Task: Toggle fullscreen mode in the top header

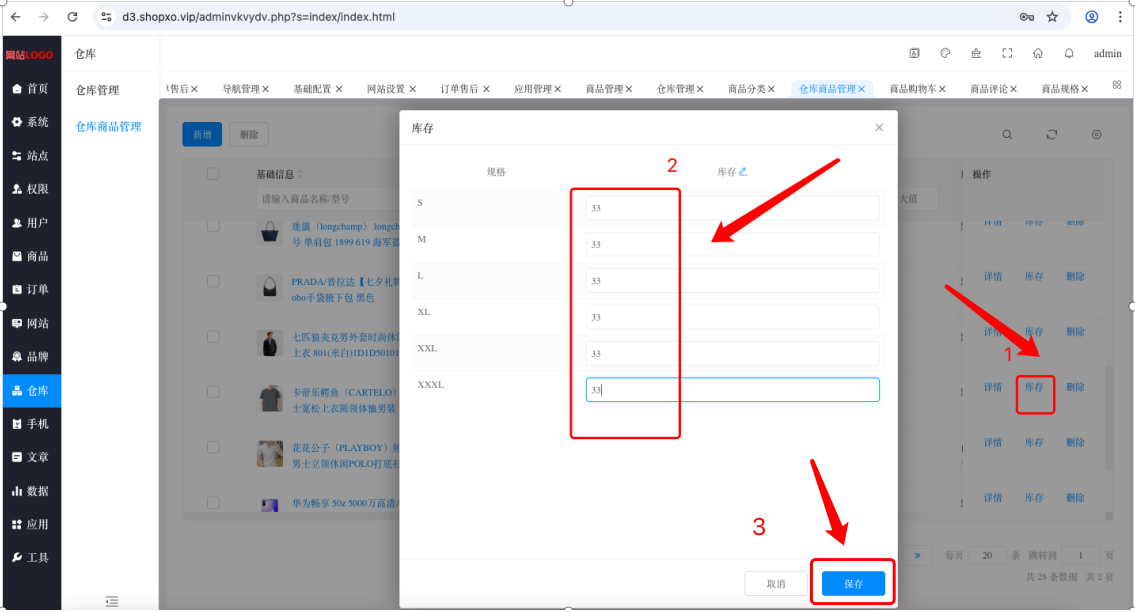Action: (x=1007, y=53)
